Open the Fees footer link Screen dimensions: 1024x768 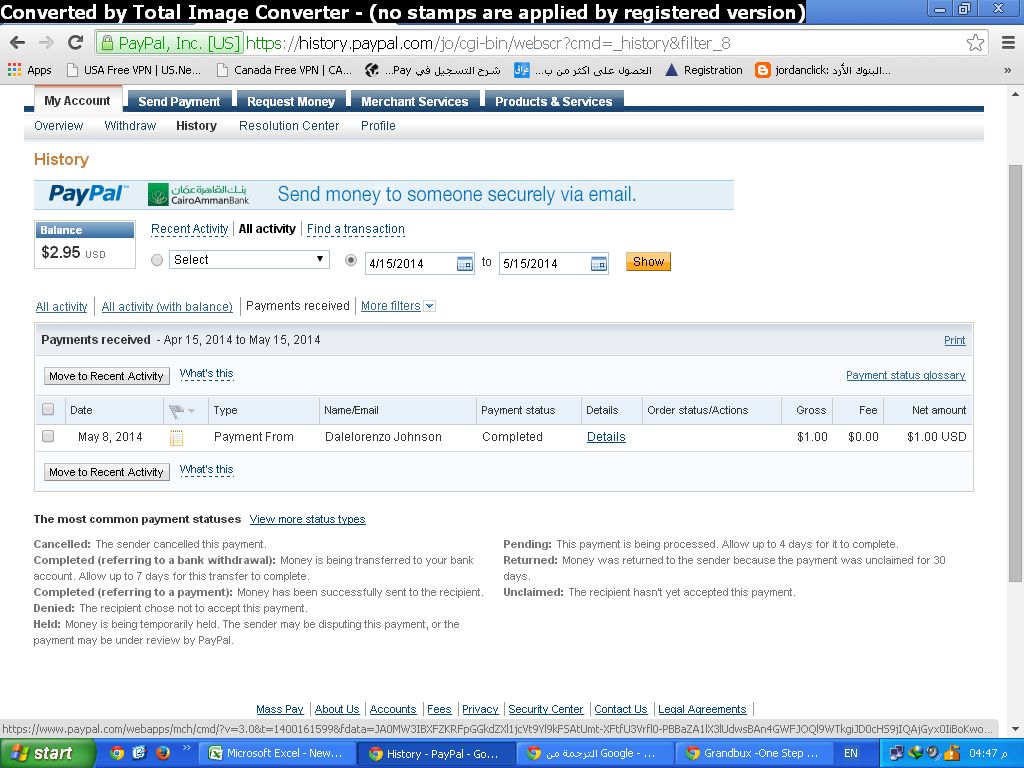click(439, 709)
